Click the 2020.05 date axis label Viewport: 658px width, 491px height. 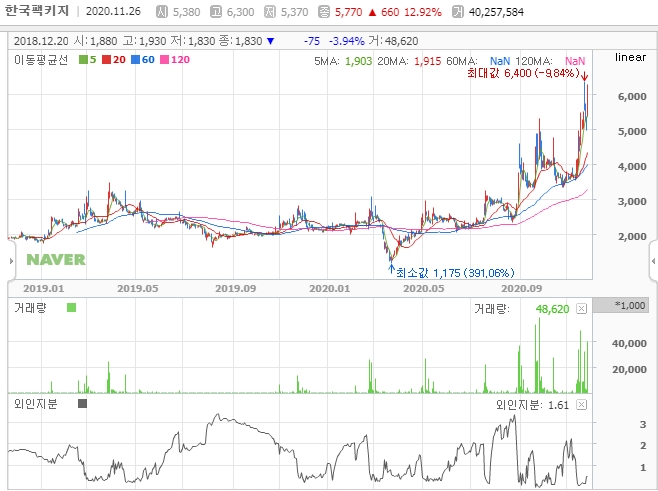tap(423, 289)
